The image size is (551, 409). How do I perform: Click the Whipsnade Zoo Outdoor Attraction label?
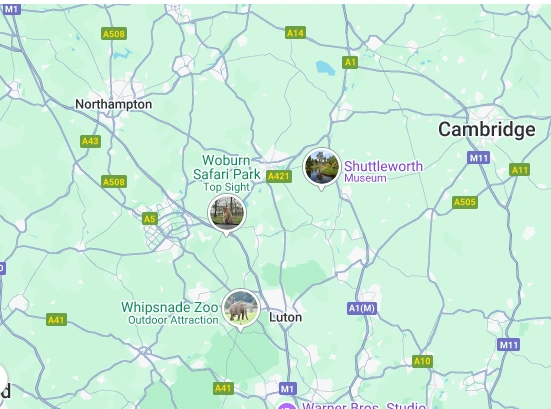click(x=170, y=313)
